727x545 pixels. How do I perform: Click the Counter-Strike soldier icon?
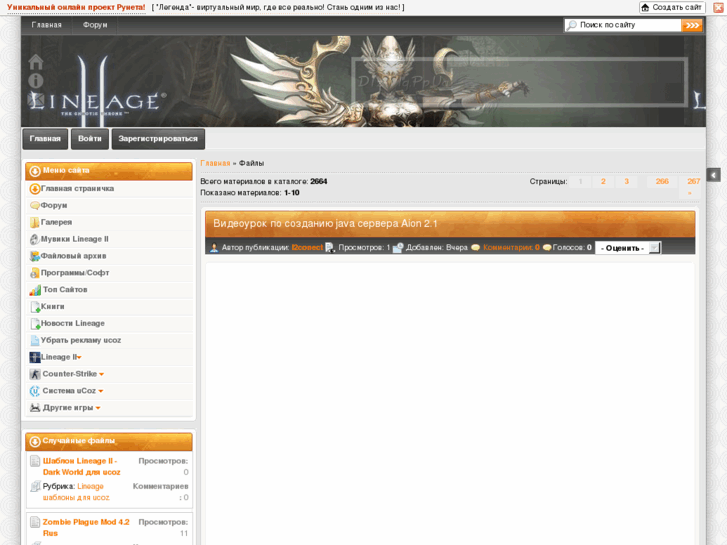coord(35,374)
